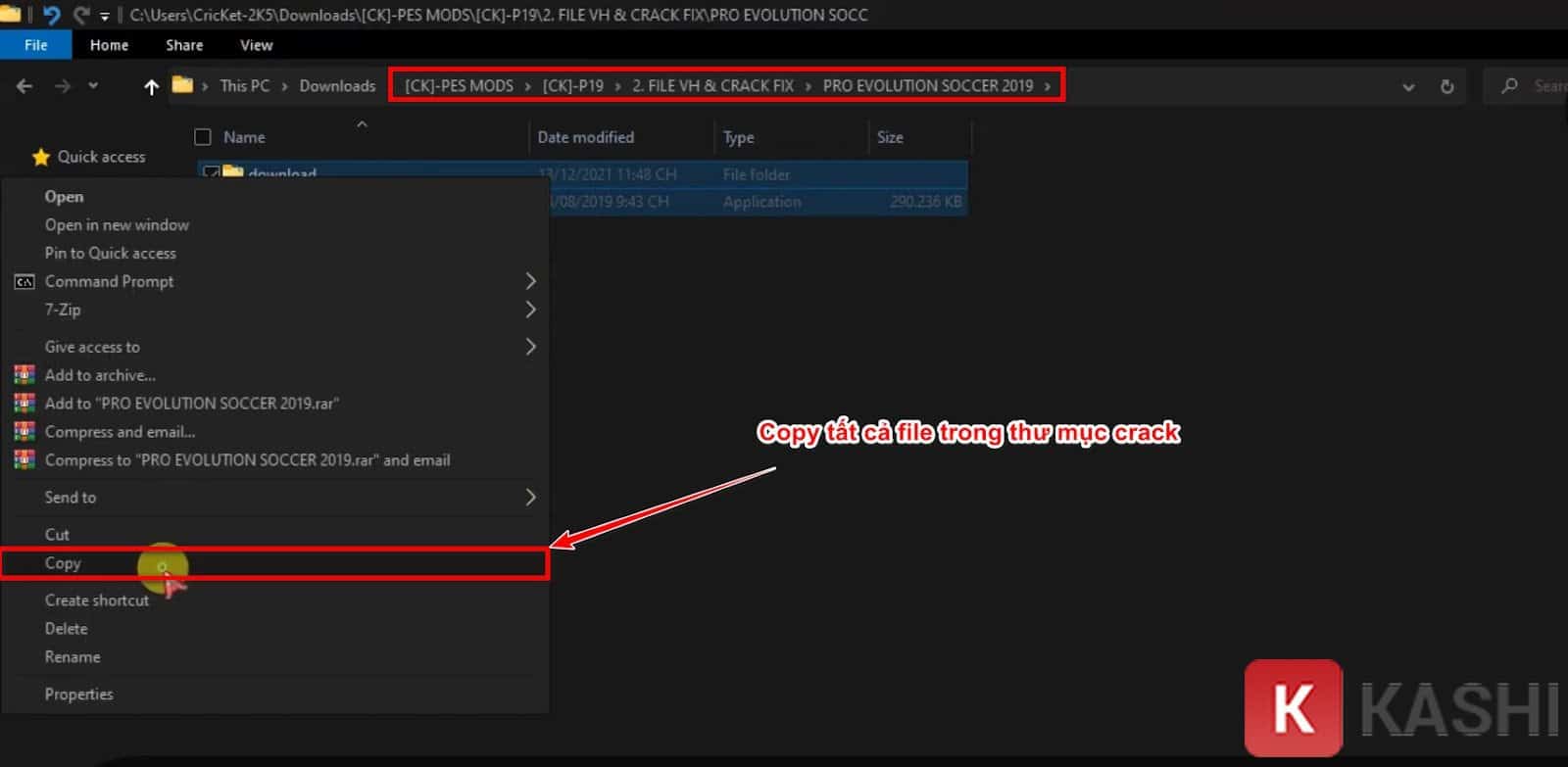This screenshot has height=767, width=1568.
Task: Go up one folder level
Action: pyautogui.click(x=151, y=86)
